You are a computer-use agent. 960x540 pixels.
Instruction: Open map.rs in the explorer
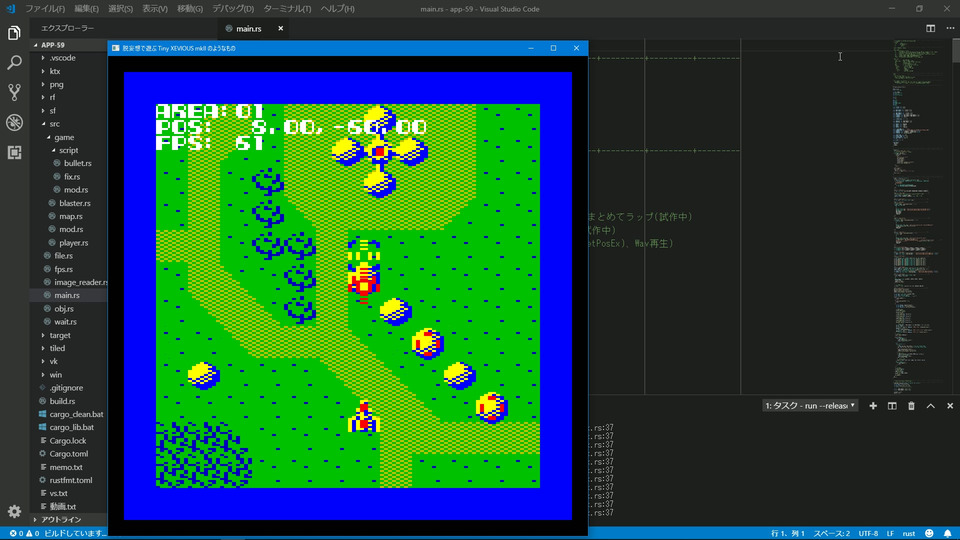pos(70,216)
